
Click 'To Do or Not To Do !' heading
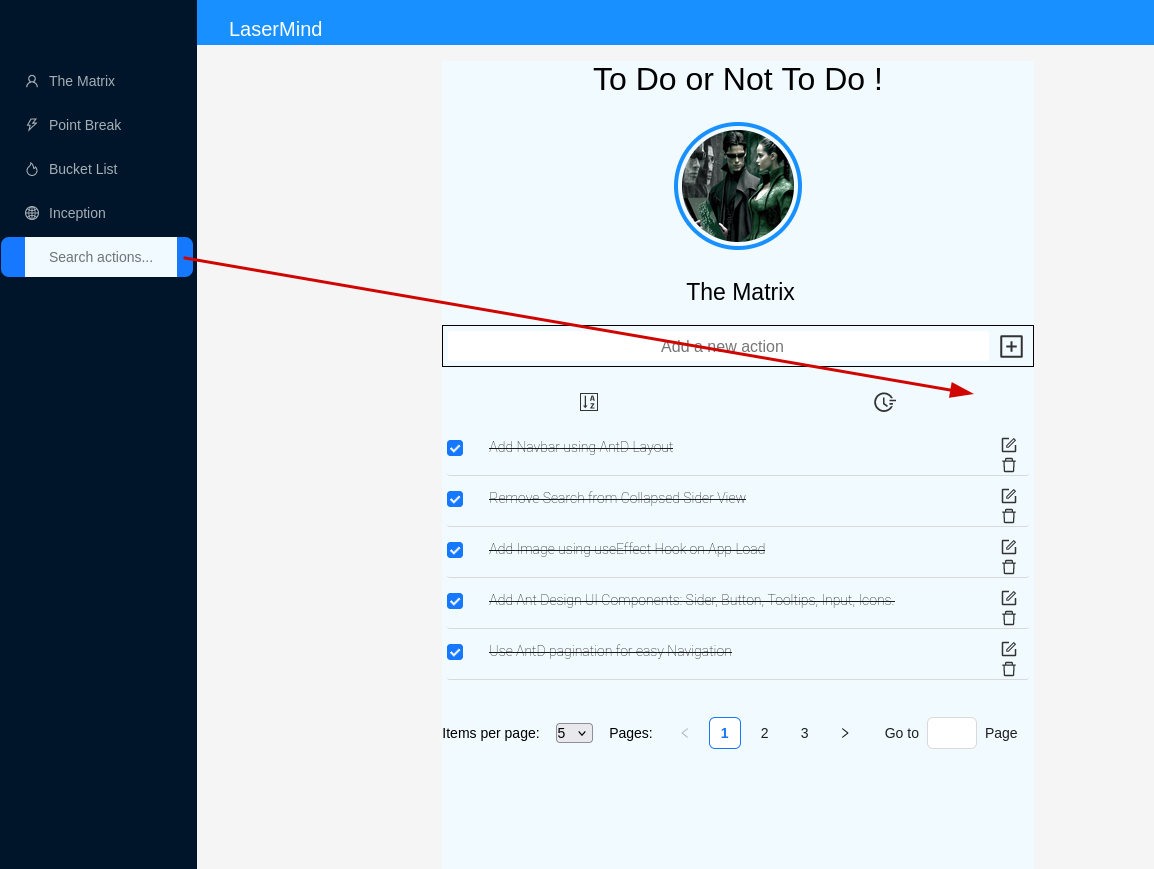pyautogui.click(x=737, y=79)
